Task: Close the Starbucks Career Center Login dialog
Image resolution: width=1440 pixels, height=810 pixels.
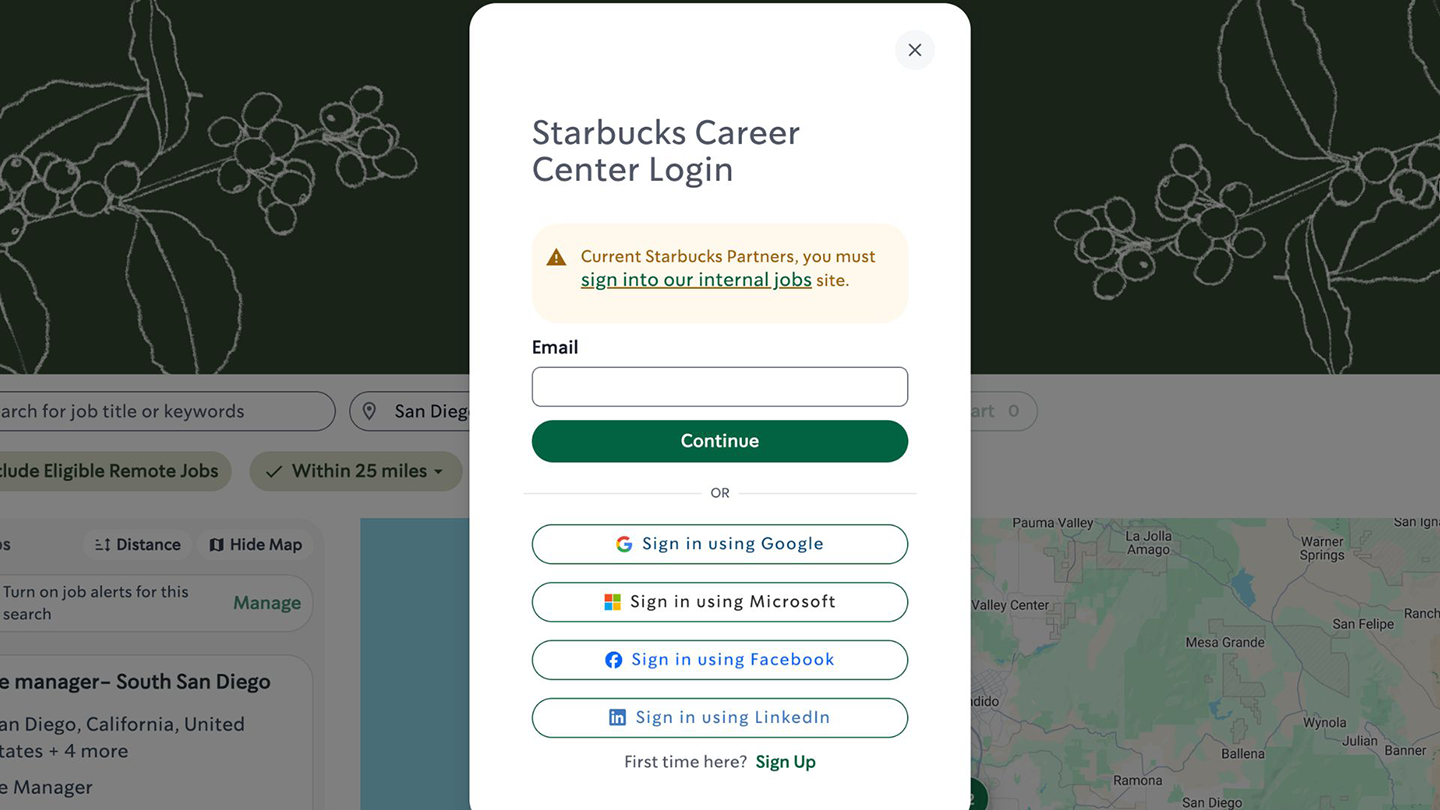Action: 914,50
